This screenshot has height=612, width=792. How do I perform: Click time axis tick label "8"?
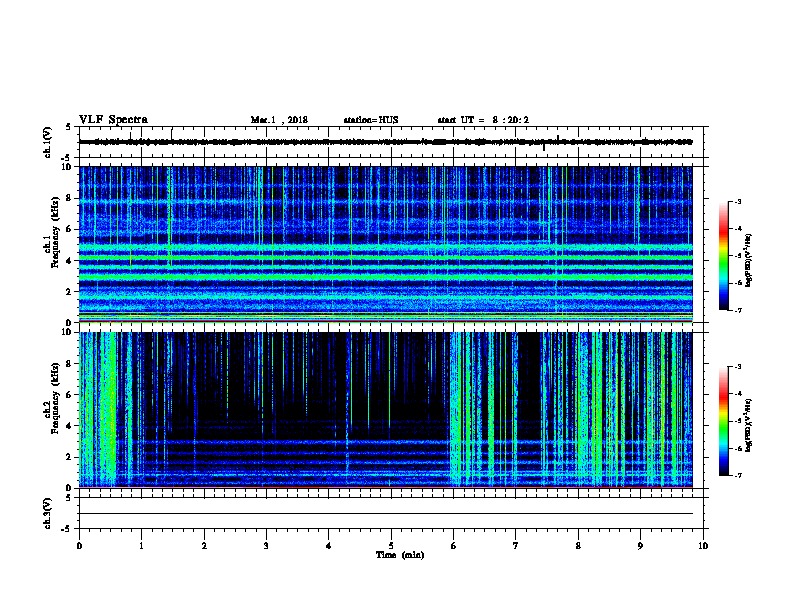click(578, 545)
